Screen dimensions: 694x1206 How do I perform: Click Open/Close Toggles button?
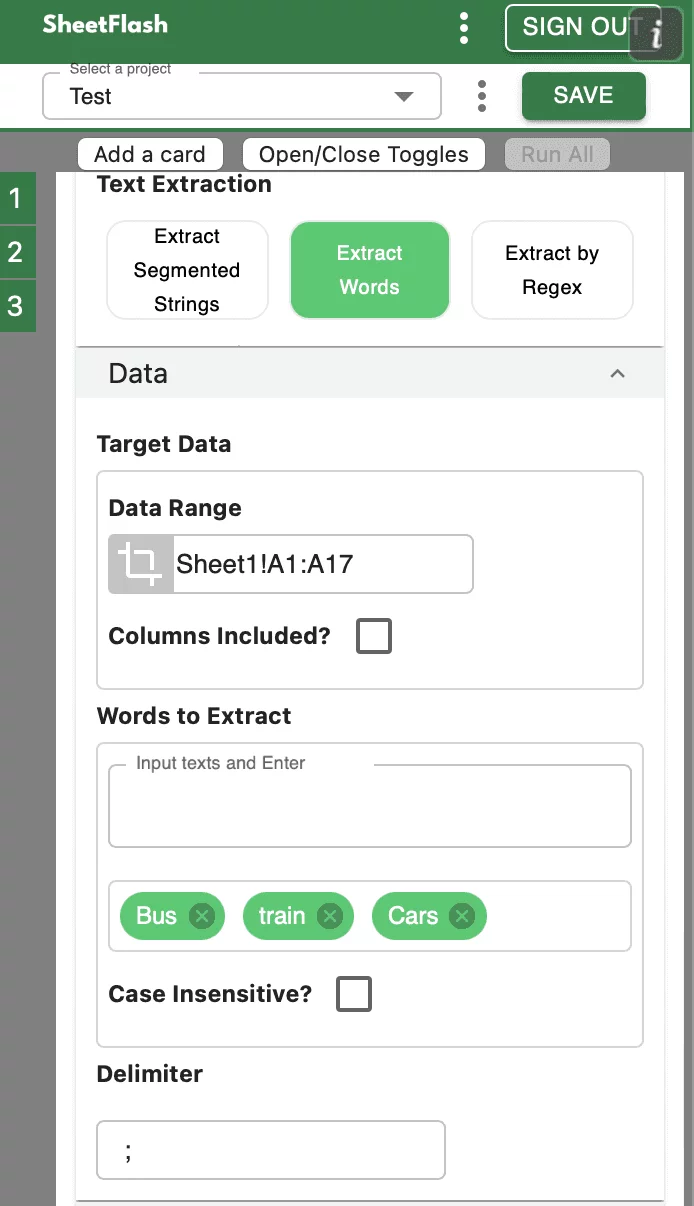pyautogui.click(x=364, y=154)
